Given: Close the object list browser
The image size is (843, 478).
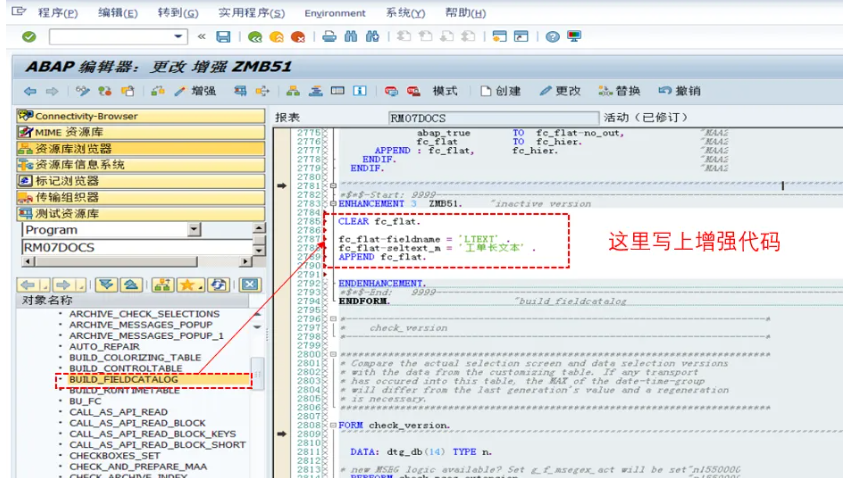Looking at the screenshot, I should coord(249,285).
